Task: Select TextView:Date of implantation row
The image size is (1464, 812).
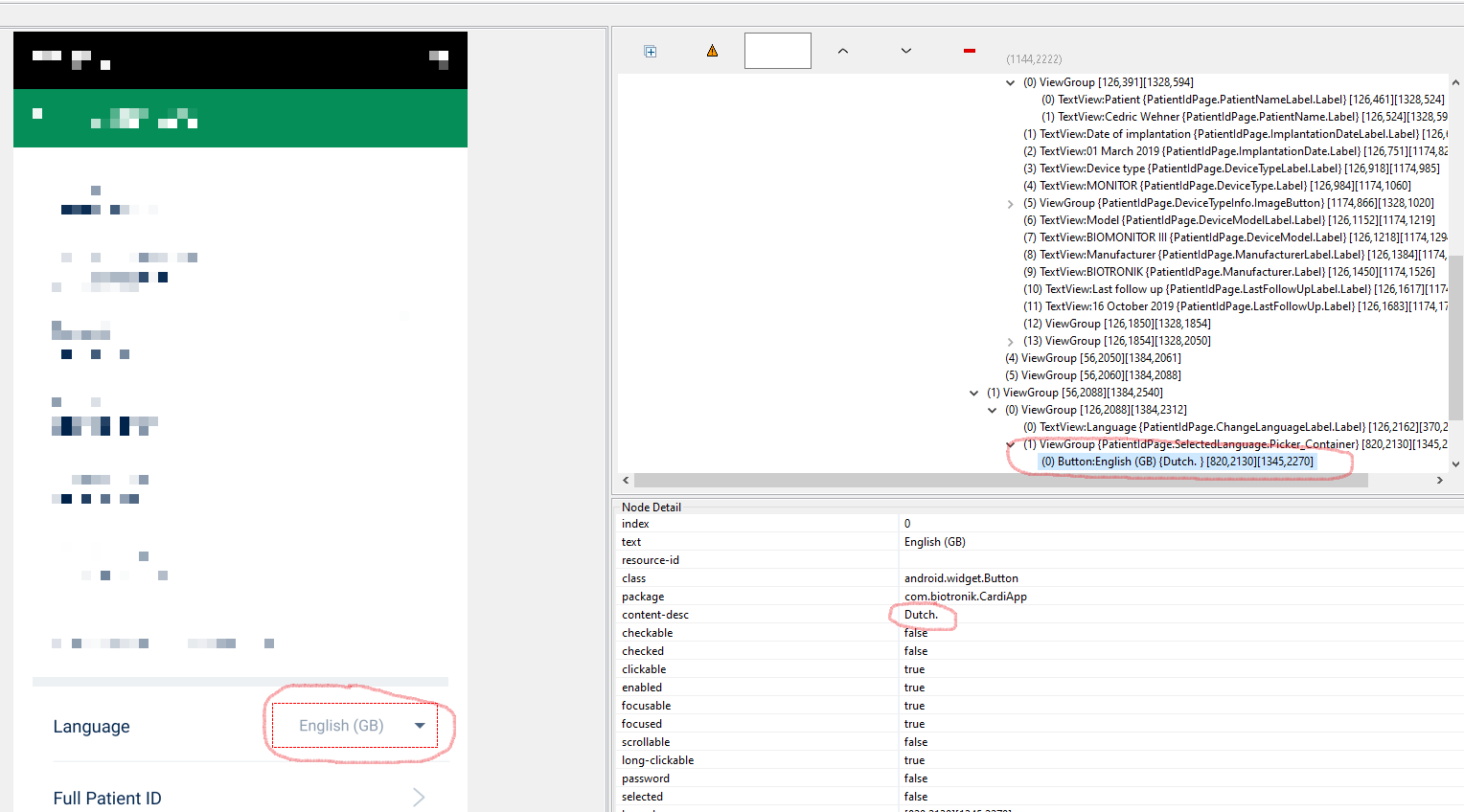Action: pos(1235,134)
